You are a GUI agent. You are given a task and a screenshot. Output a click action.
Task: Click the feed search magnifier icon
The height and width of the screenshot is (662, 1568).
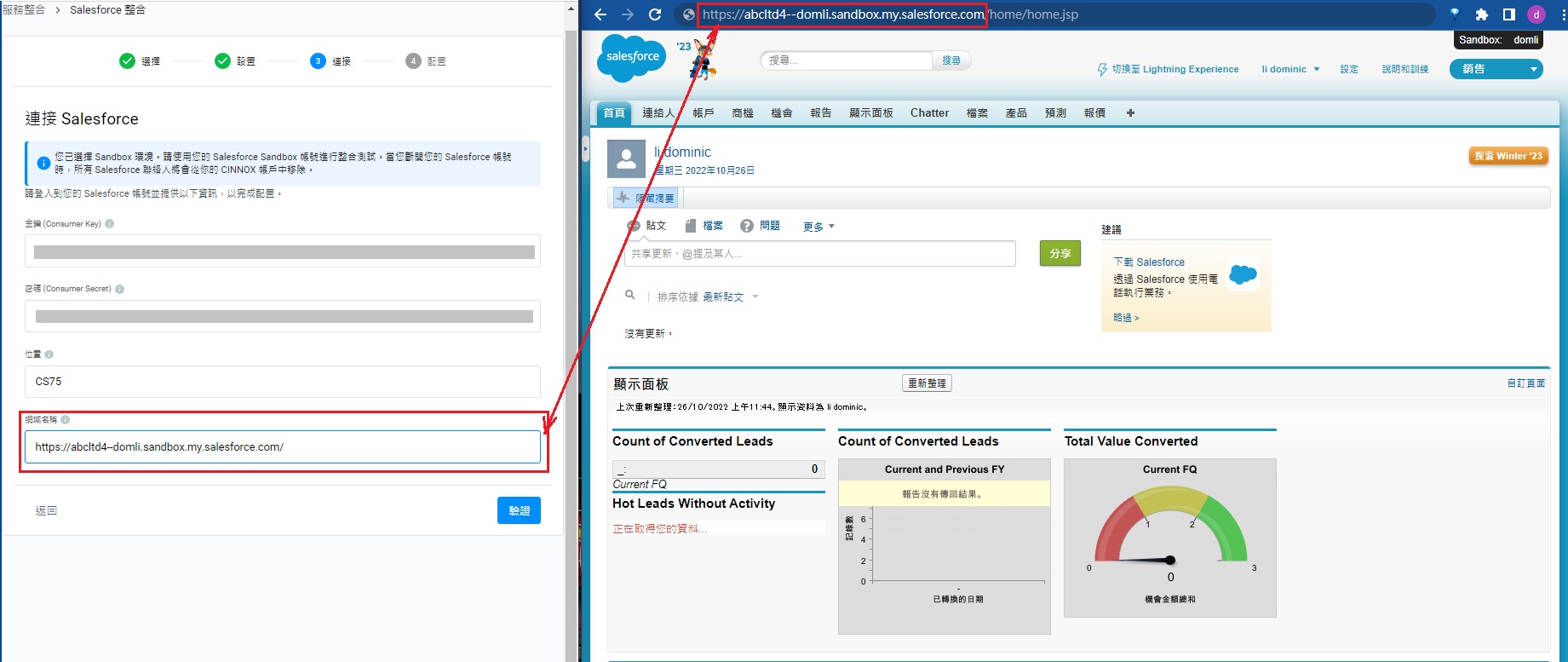(x=630, y=295)
